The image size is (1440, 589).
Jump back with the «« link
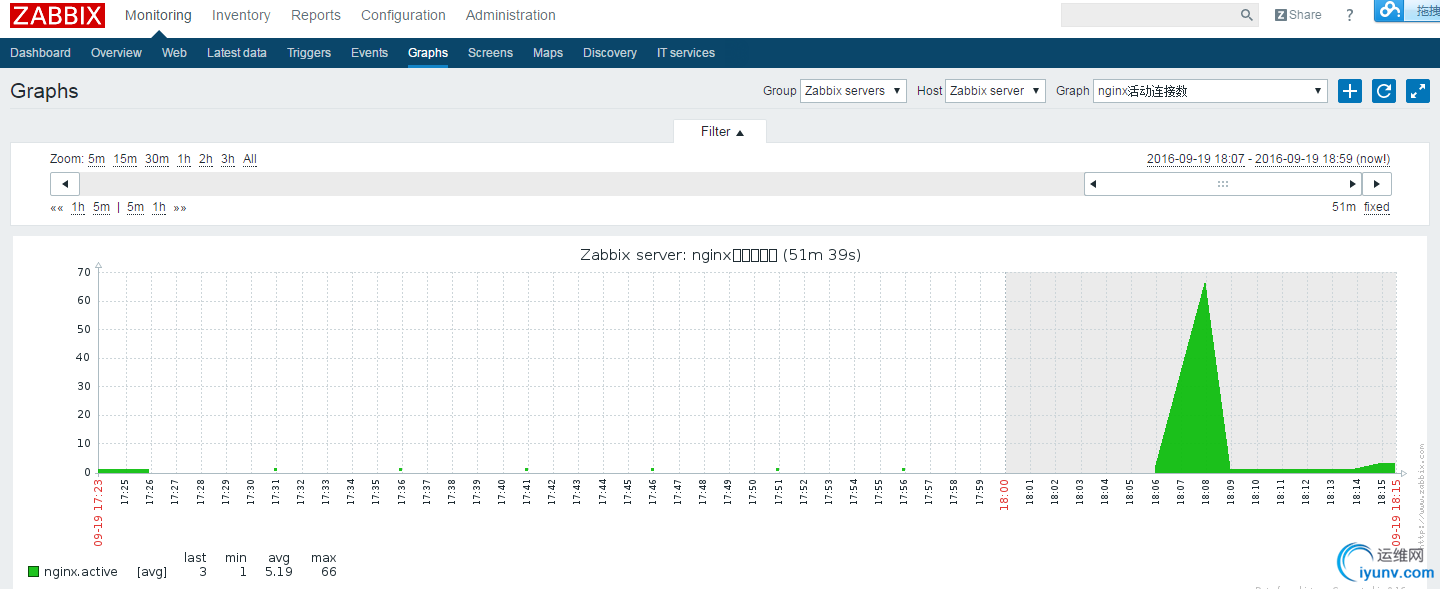tap(57, 208)
